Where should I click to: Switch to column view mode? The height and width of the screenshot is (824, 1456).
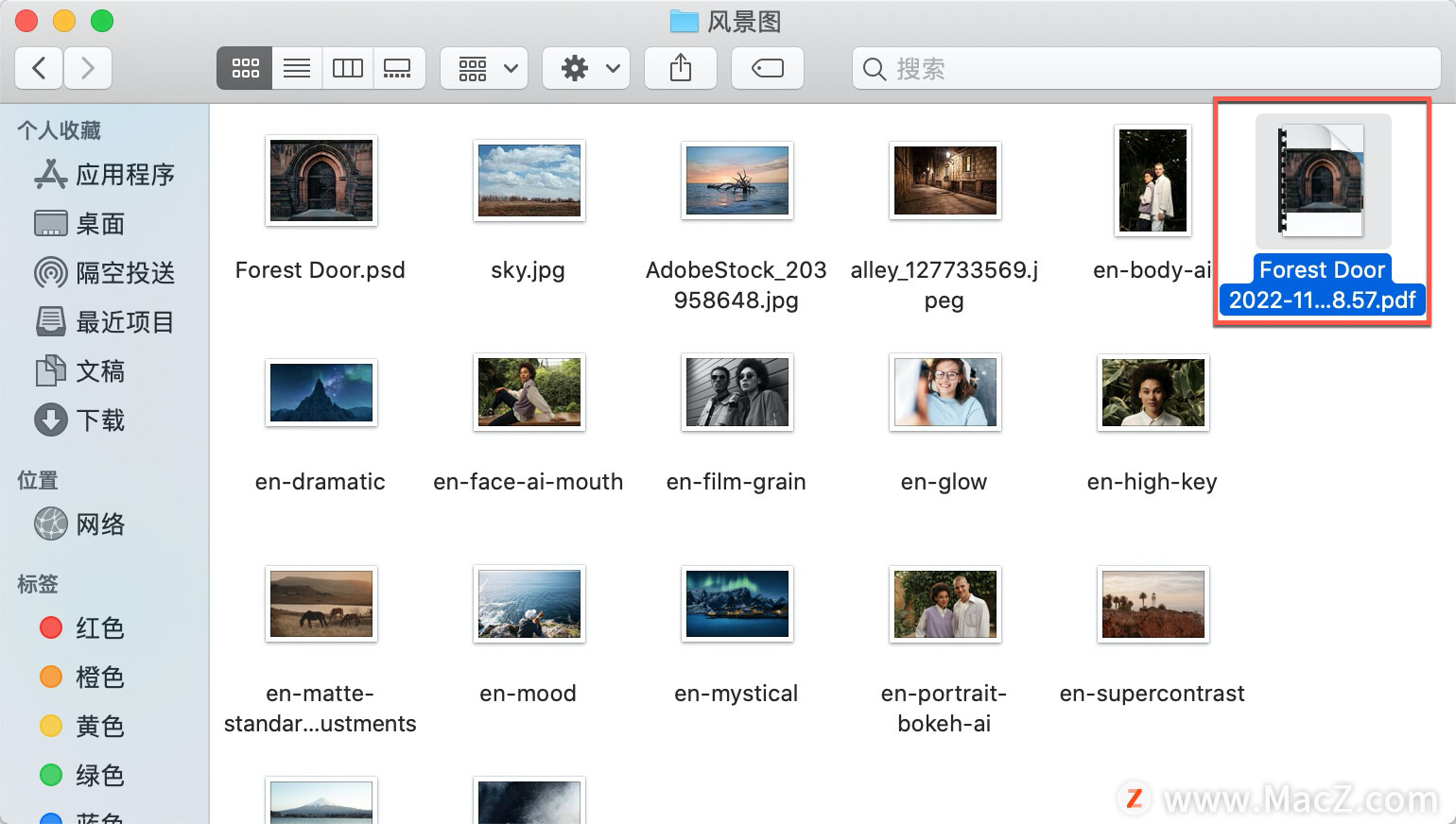(x=347, y=68)
